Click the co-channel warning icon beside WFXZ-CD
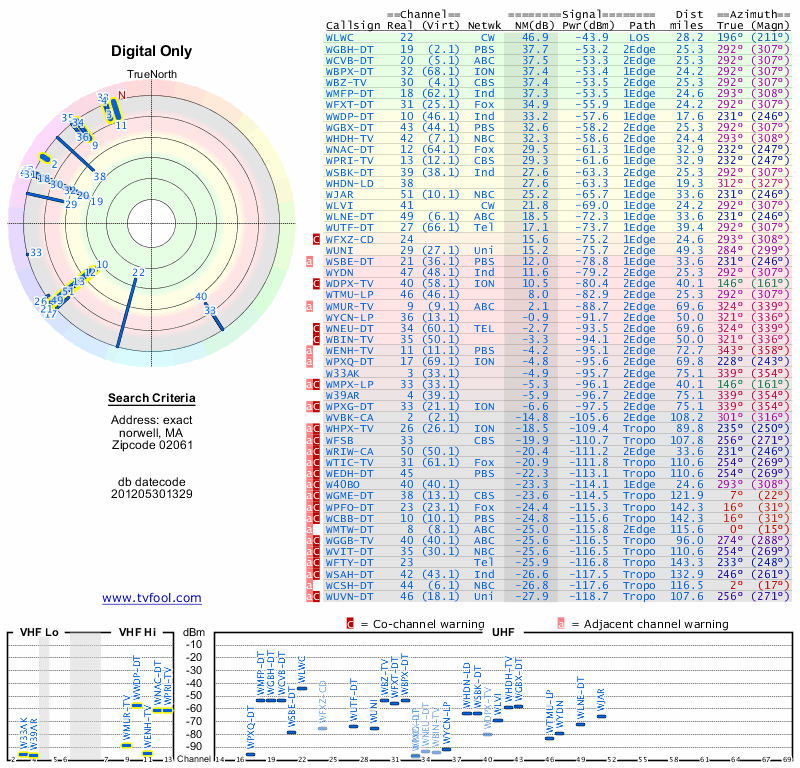The image size is (800, 768). coord(316,239)
